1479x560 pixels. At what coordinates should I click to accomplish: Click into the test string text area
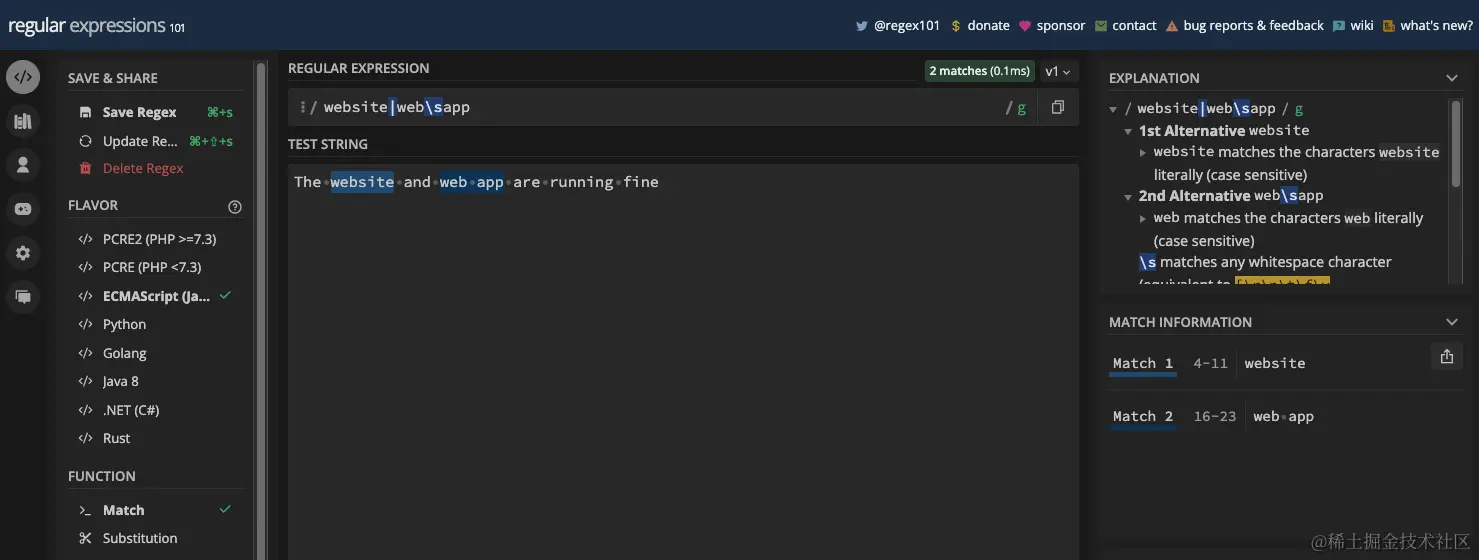(683, 362)
